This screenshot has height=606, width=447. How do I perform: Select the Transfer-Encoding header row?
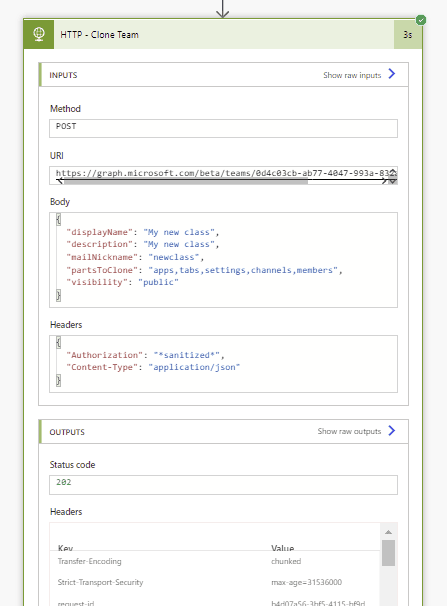[x=215, y=561]
